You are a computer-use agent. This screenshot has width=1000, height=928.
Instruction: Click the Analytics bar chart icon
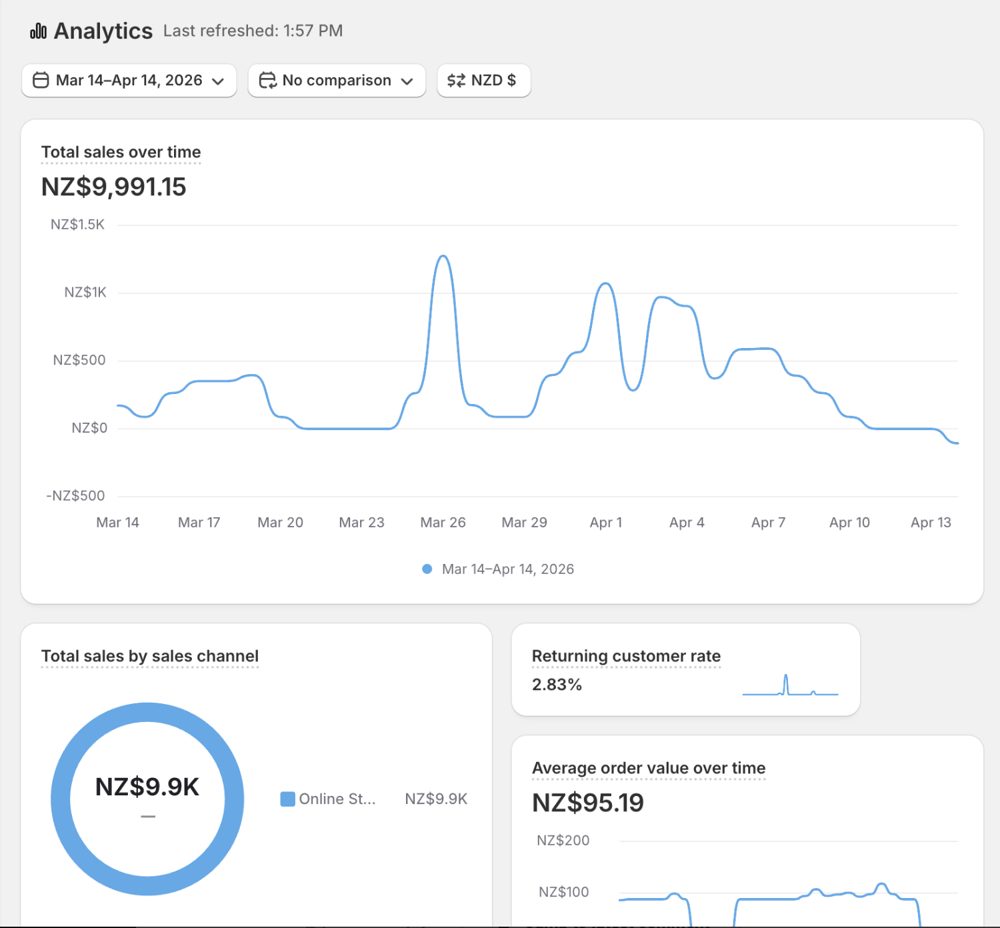(38, 31)
